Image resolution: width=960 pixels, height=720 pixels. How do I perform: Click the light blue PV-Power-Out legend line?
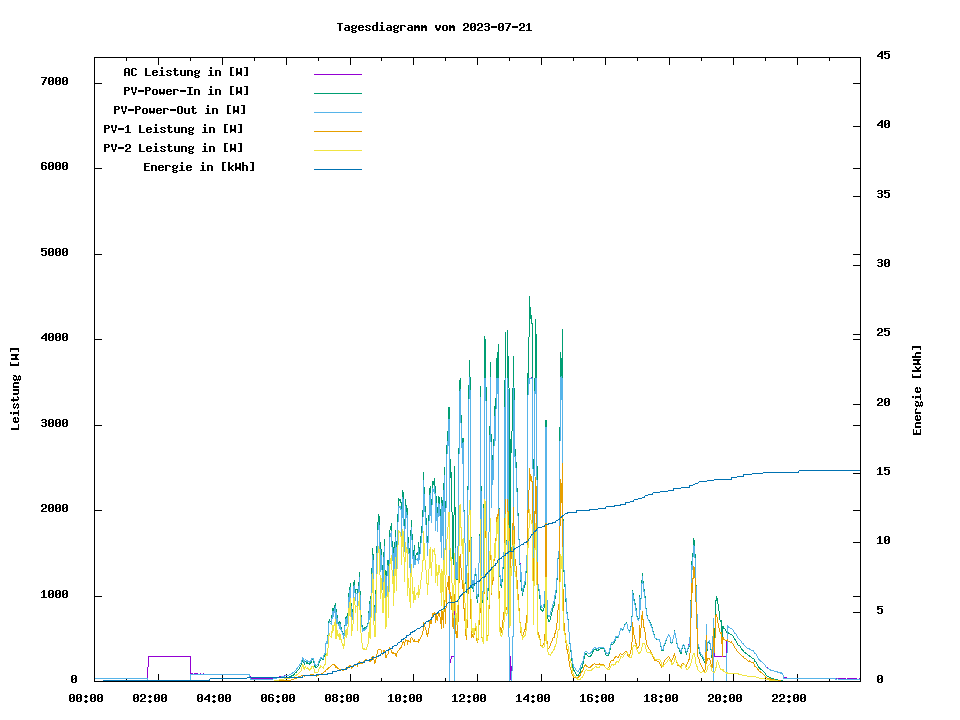tap(337, 112)
